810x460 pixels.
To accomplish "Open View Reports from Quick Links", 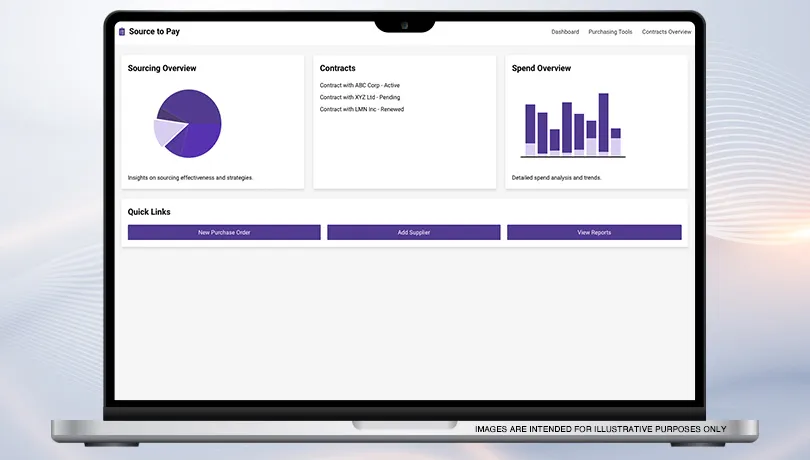I will [594, 232].
